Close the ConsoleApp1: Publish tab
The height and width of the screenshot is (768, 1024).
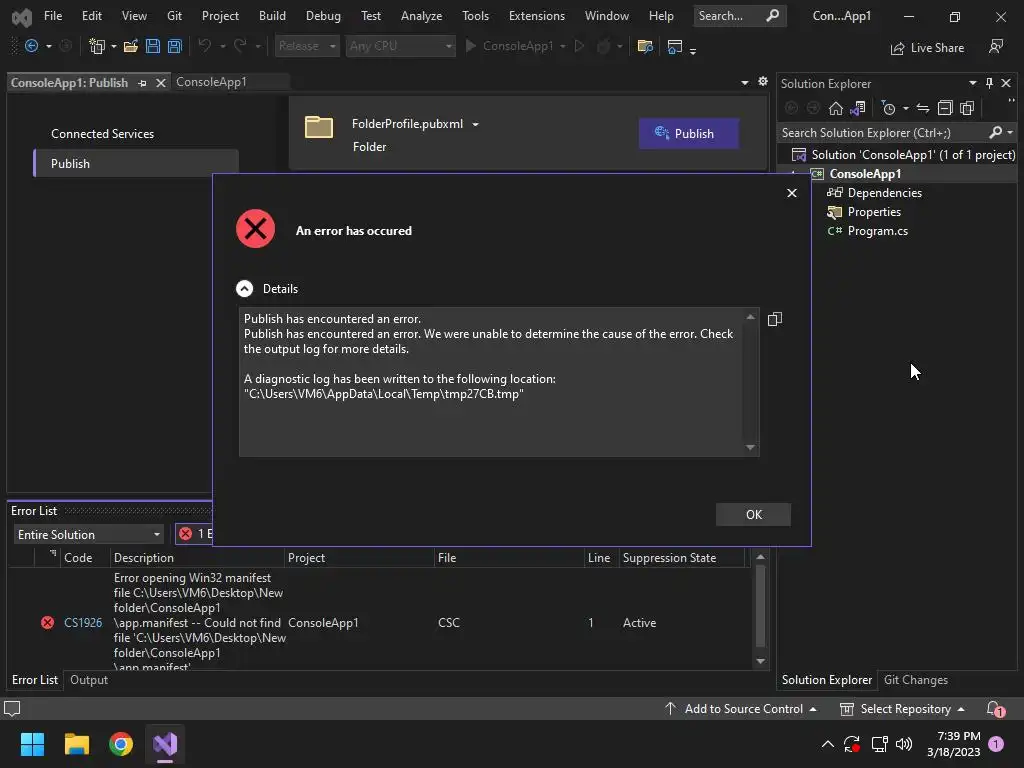[x=161, y=83]
